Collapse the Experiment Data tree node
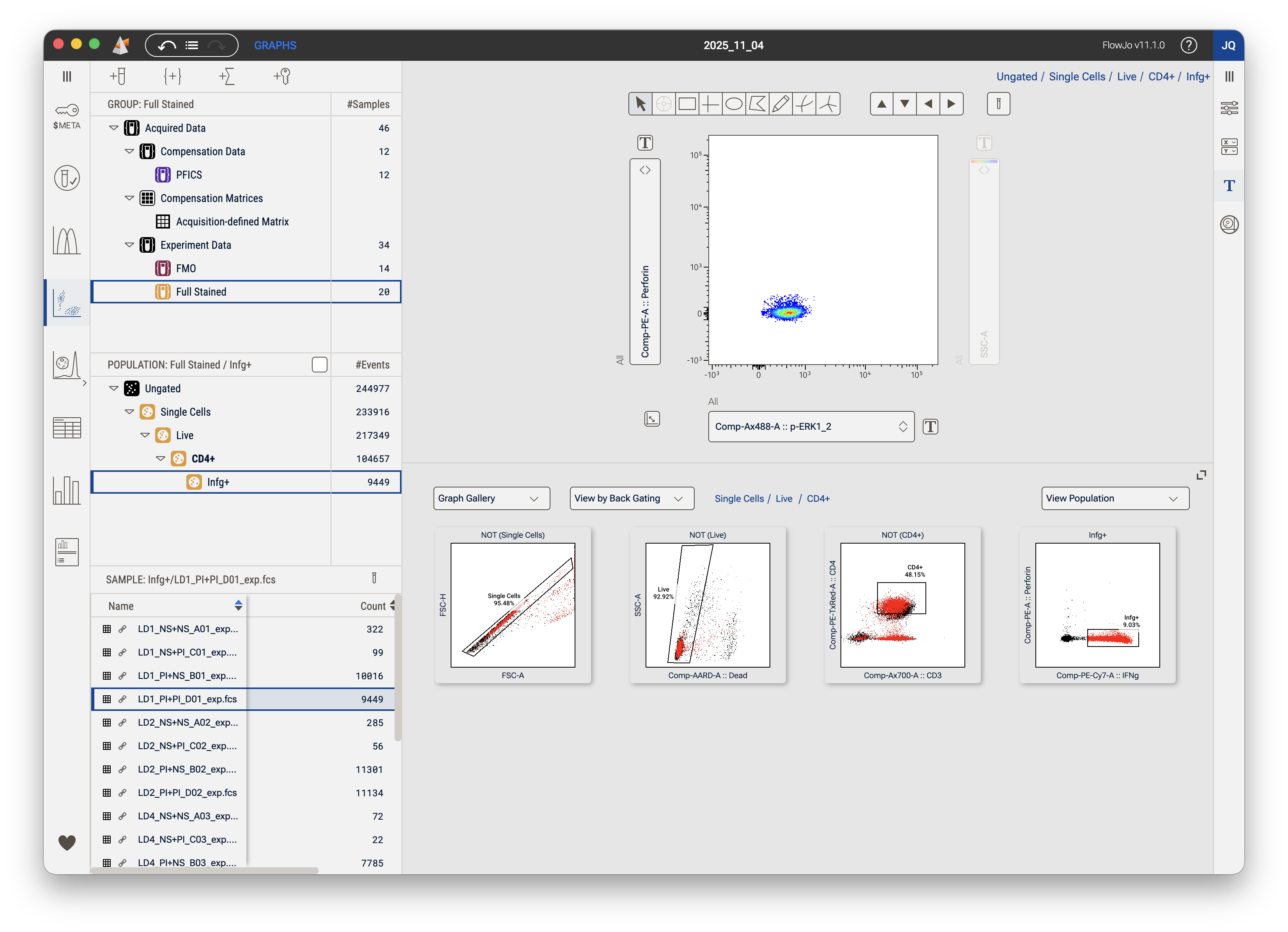Viewport: 1288px width, 932px height. (129, 245)
